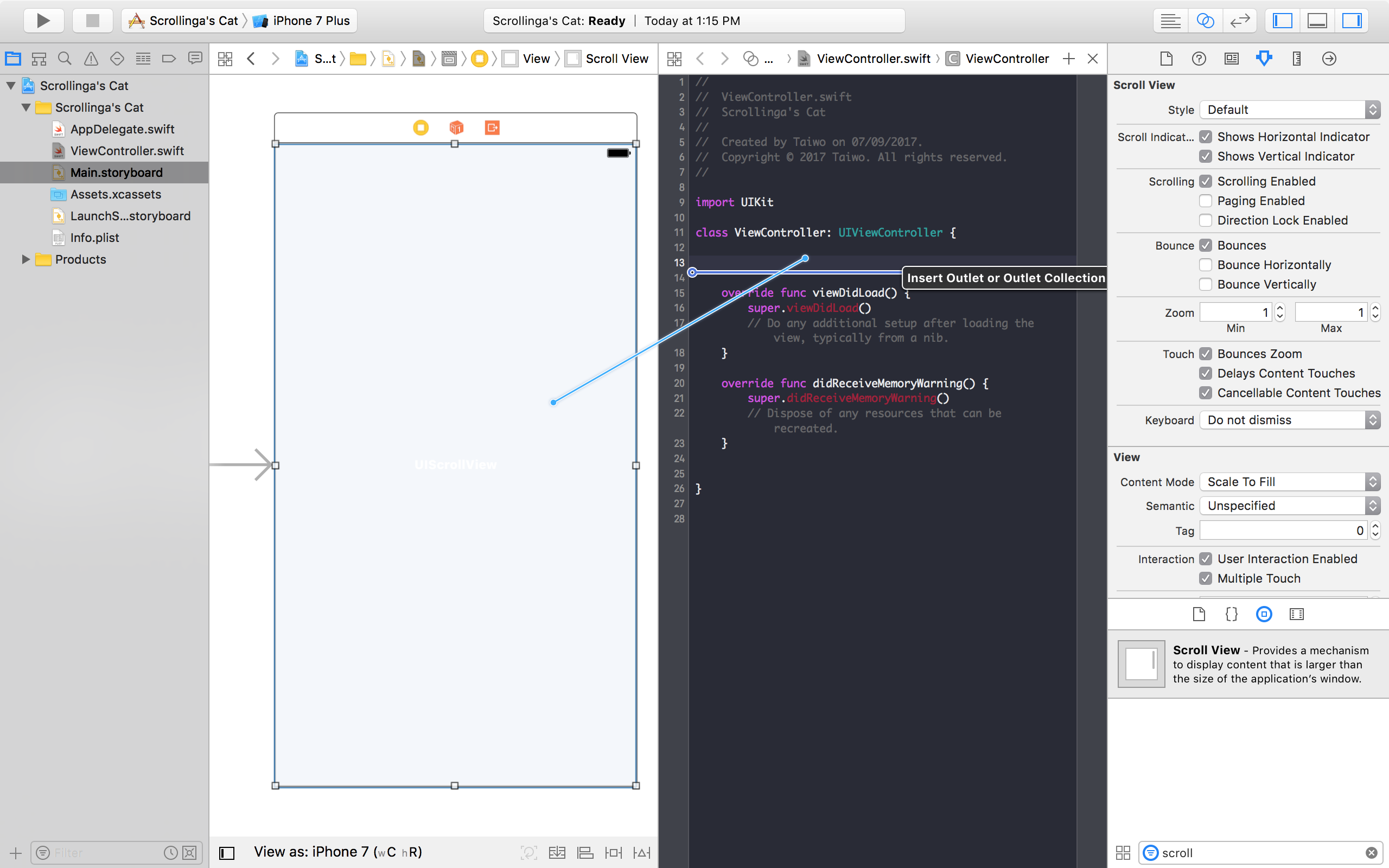This screenshot has height=868, width=1389.
Task: Run the Scrollinga's Cat app
Action: [x=43, y=21]
